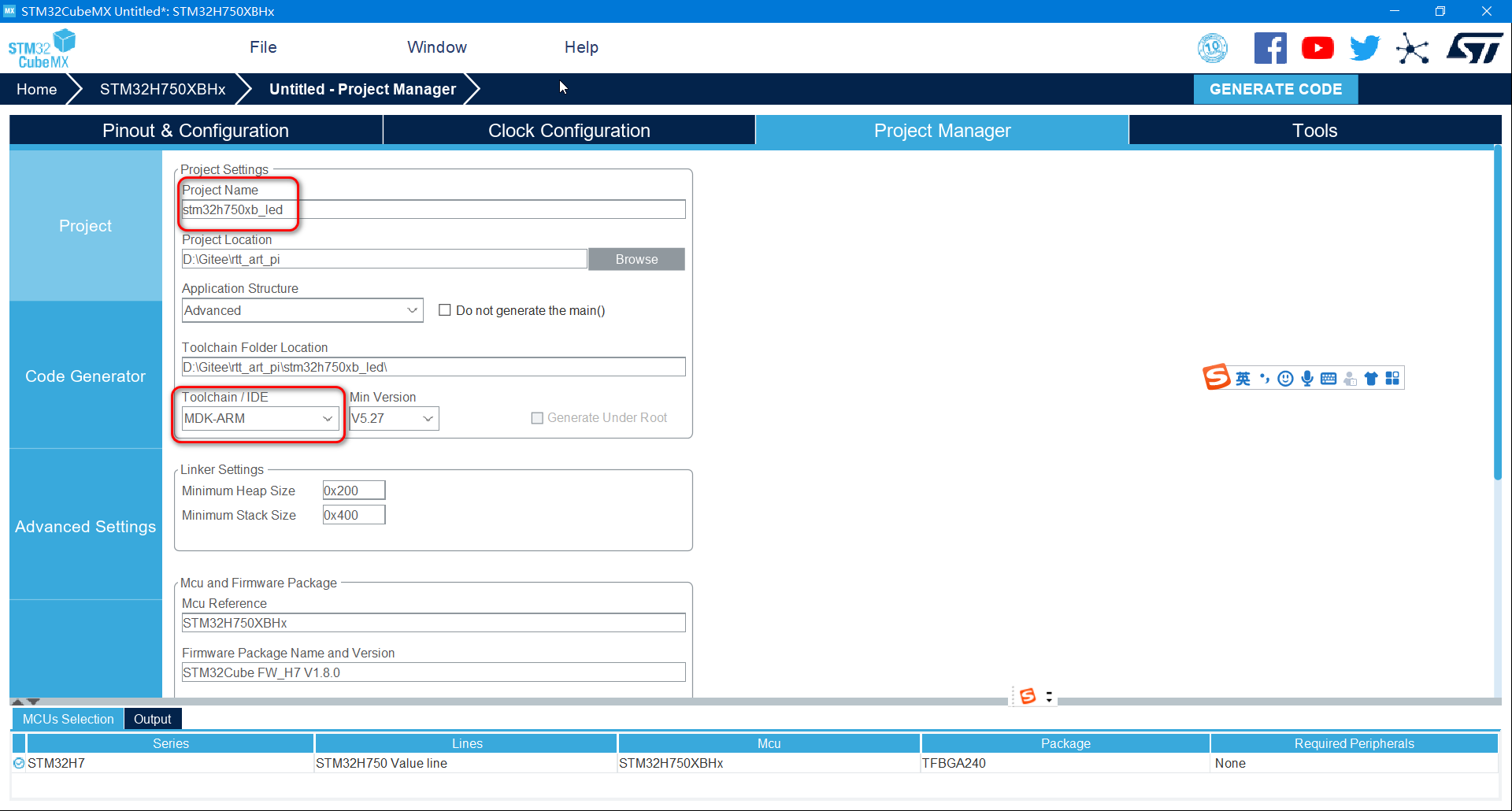The width and height of the screenshot is (1512, 811).
Task: Switch to the Tools tab
Action: click(1314, 131)
